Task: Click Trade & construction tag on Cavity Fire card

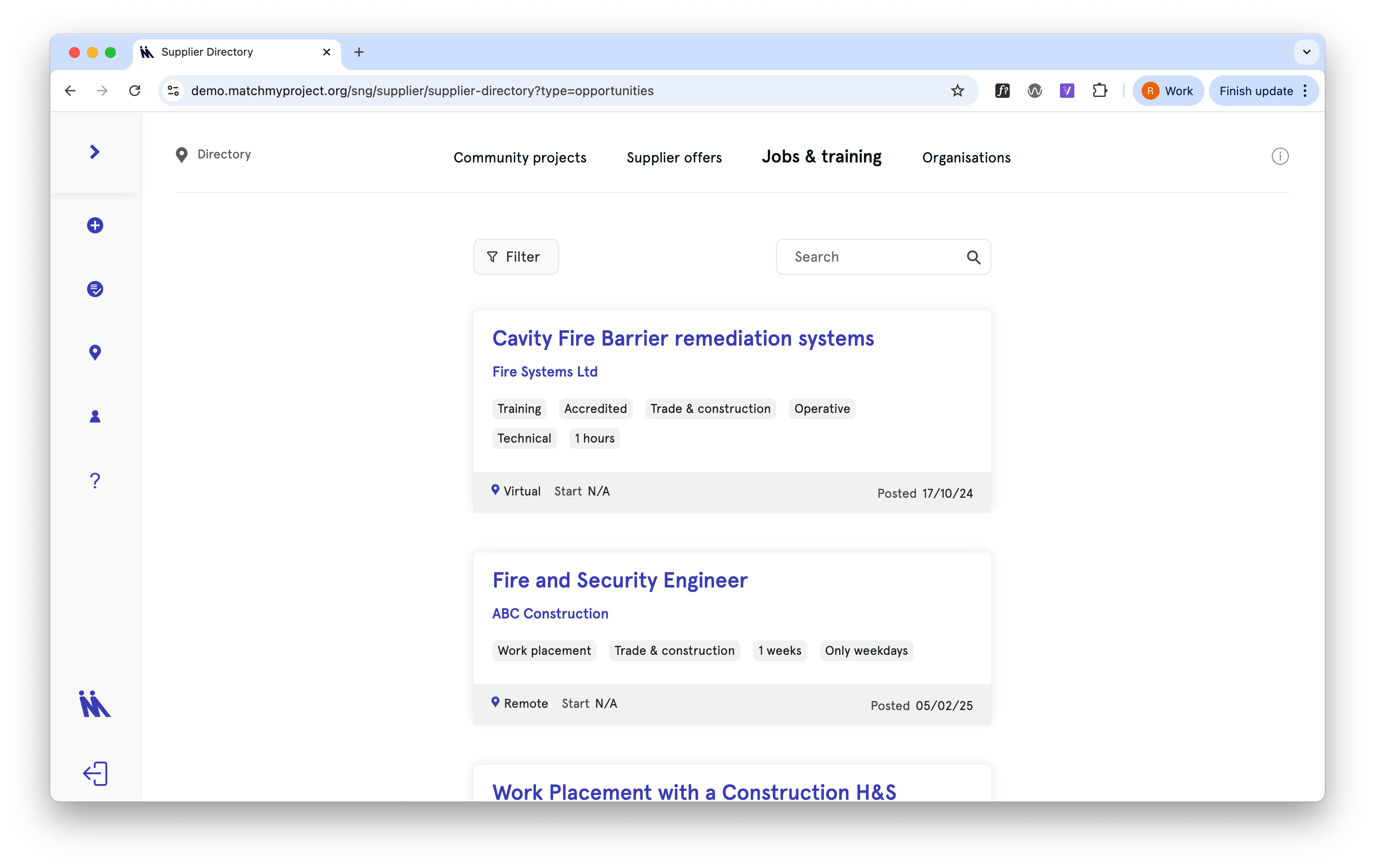Action: tap(710, 409)
